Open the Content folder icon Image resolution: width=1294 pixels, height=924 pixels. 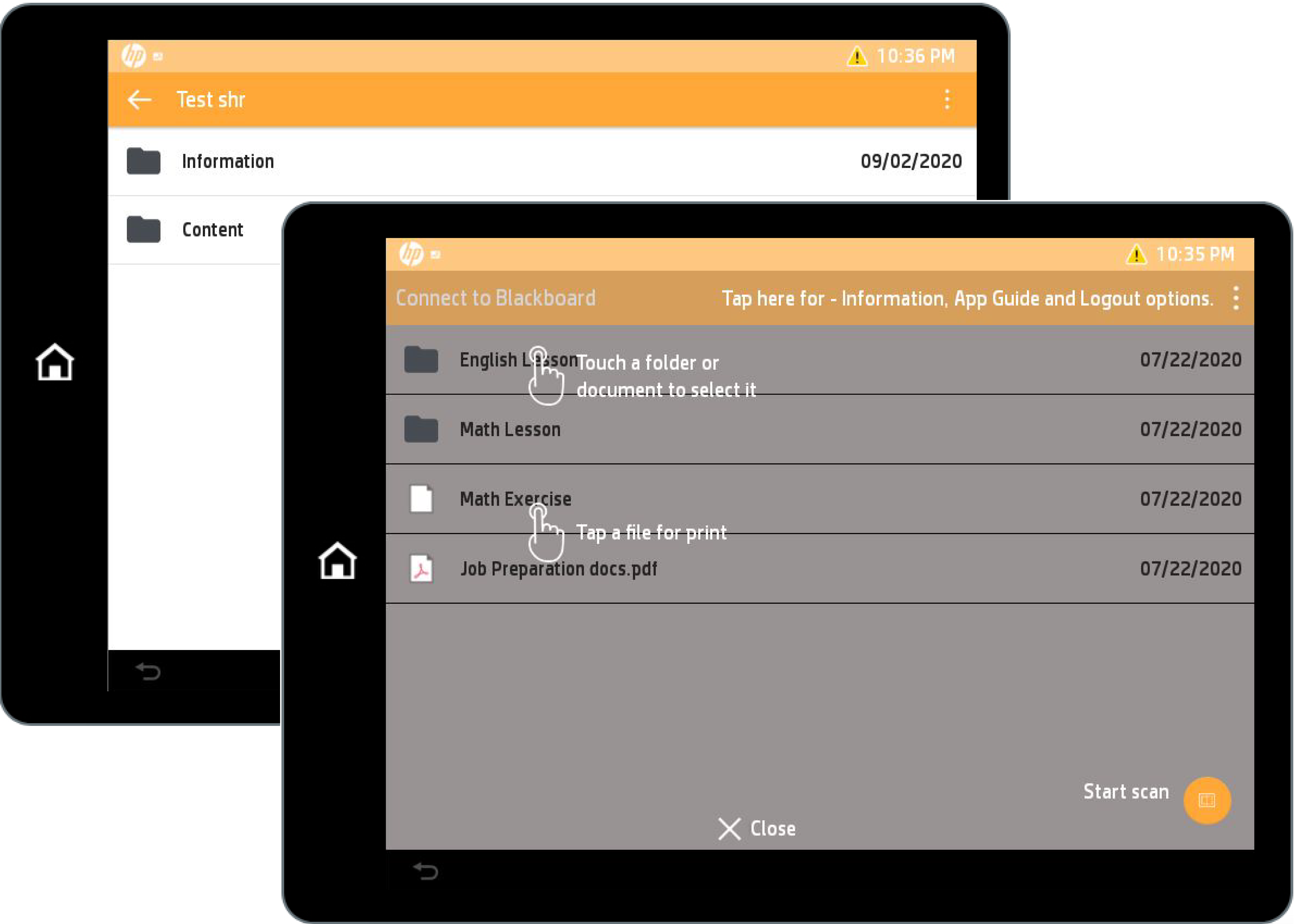pyautogui.click(x=143, y=229)
